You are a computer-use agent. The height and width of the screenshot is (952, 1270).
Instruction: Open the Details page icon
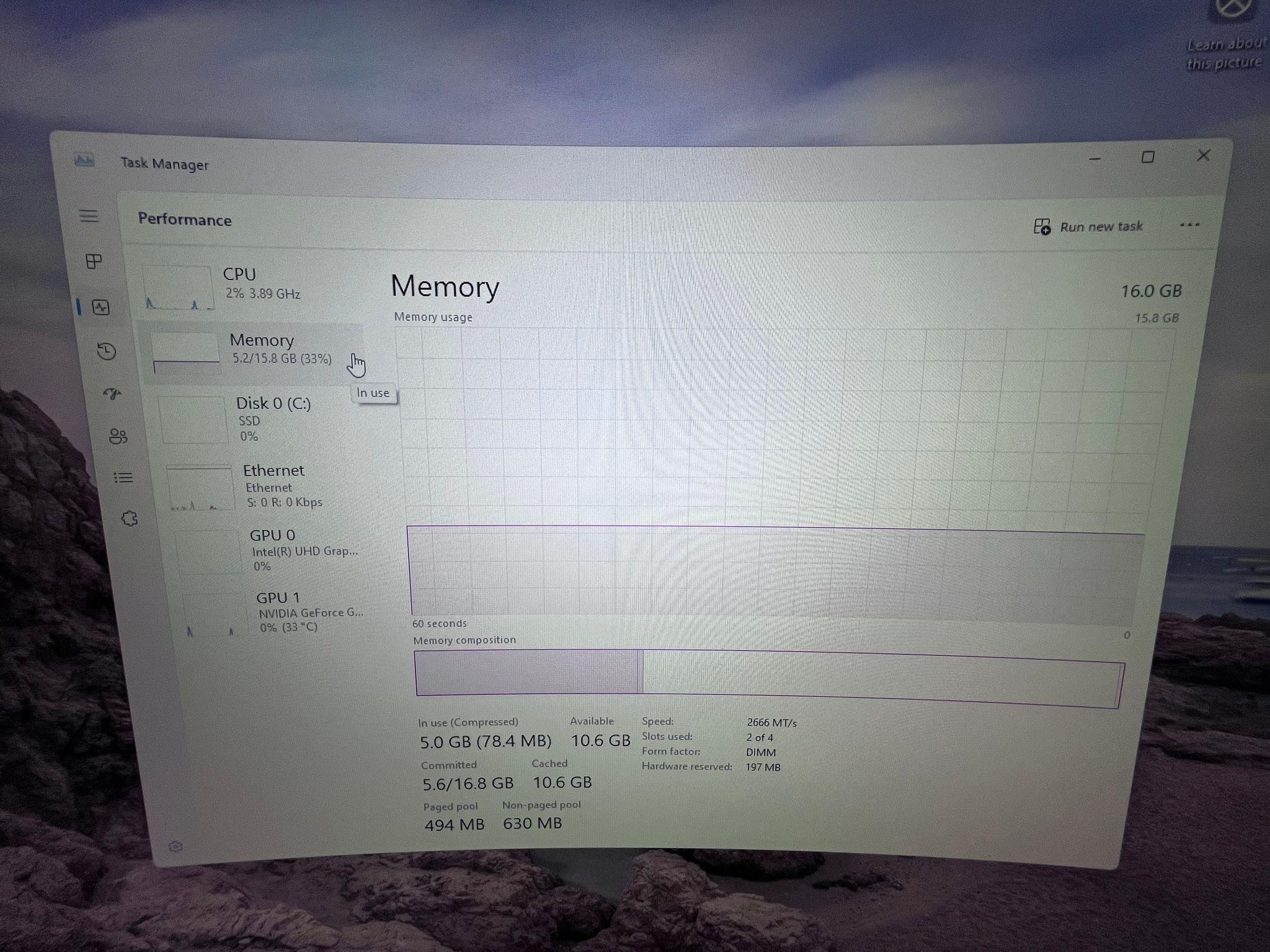click(x=123, y=477)
